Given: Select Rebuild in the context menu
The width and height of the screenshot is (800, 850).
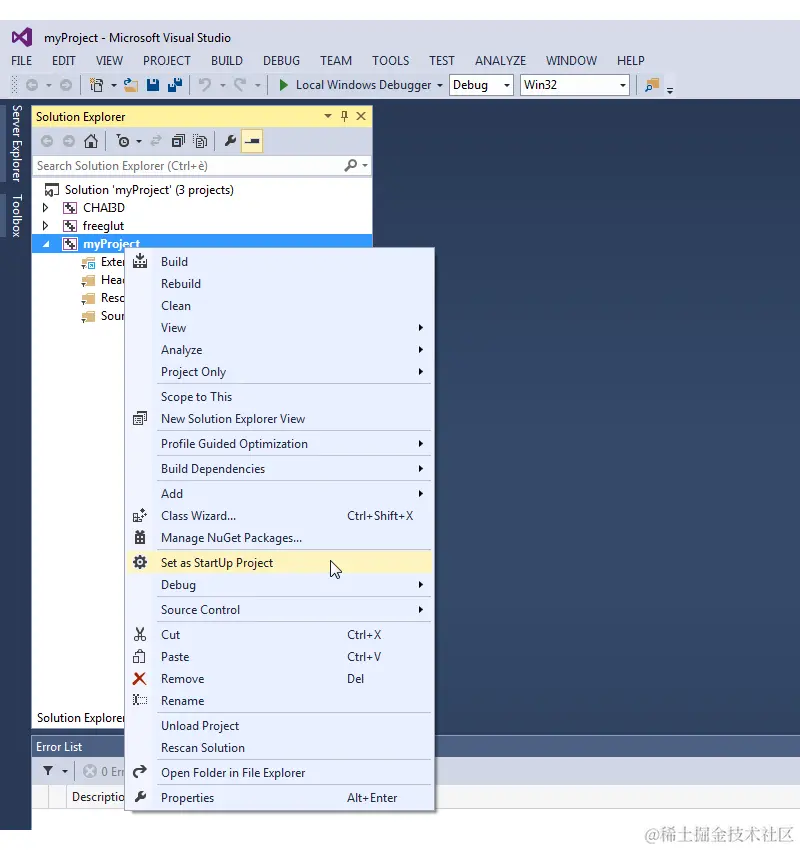Looking at the screenshot, I should click(x=279, y=284).
